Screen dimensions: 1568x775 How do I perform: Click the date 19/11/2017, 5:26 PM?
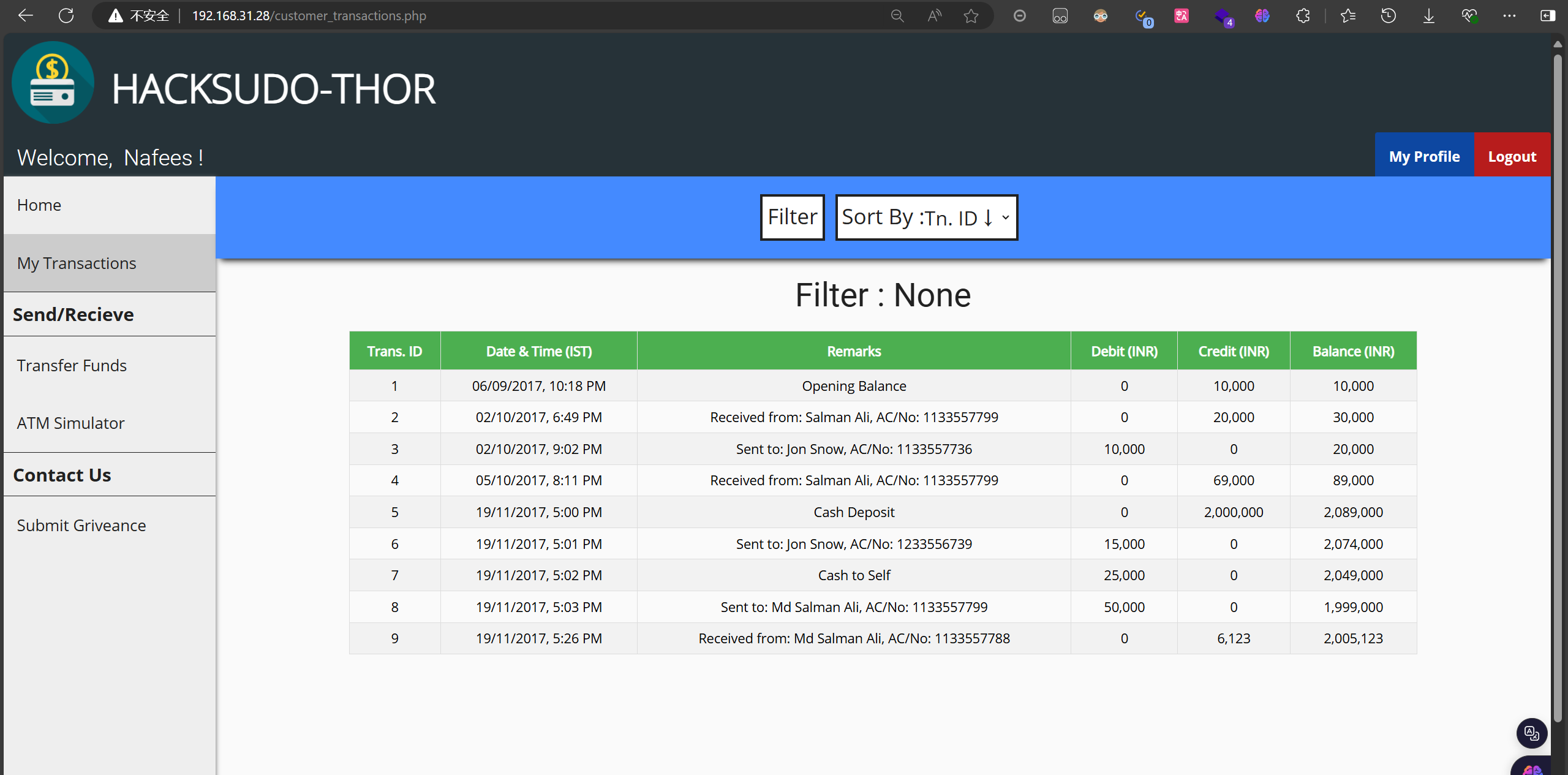coord(539,638)
